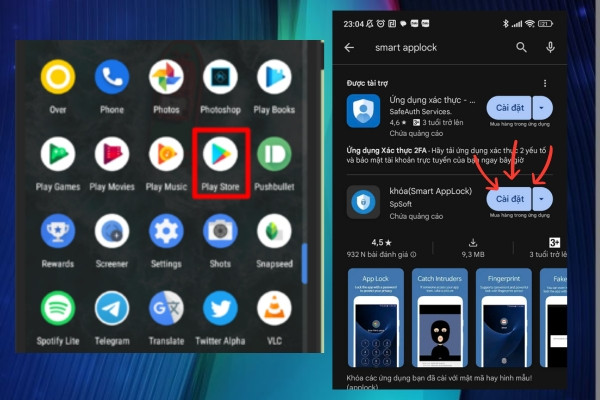Tap the battery indicator in status bar
The width and height of the screenshot is (600, 400).
pos(545,24)
